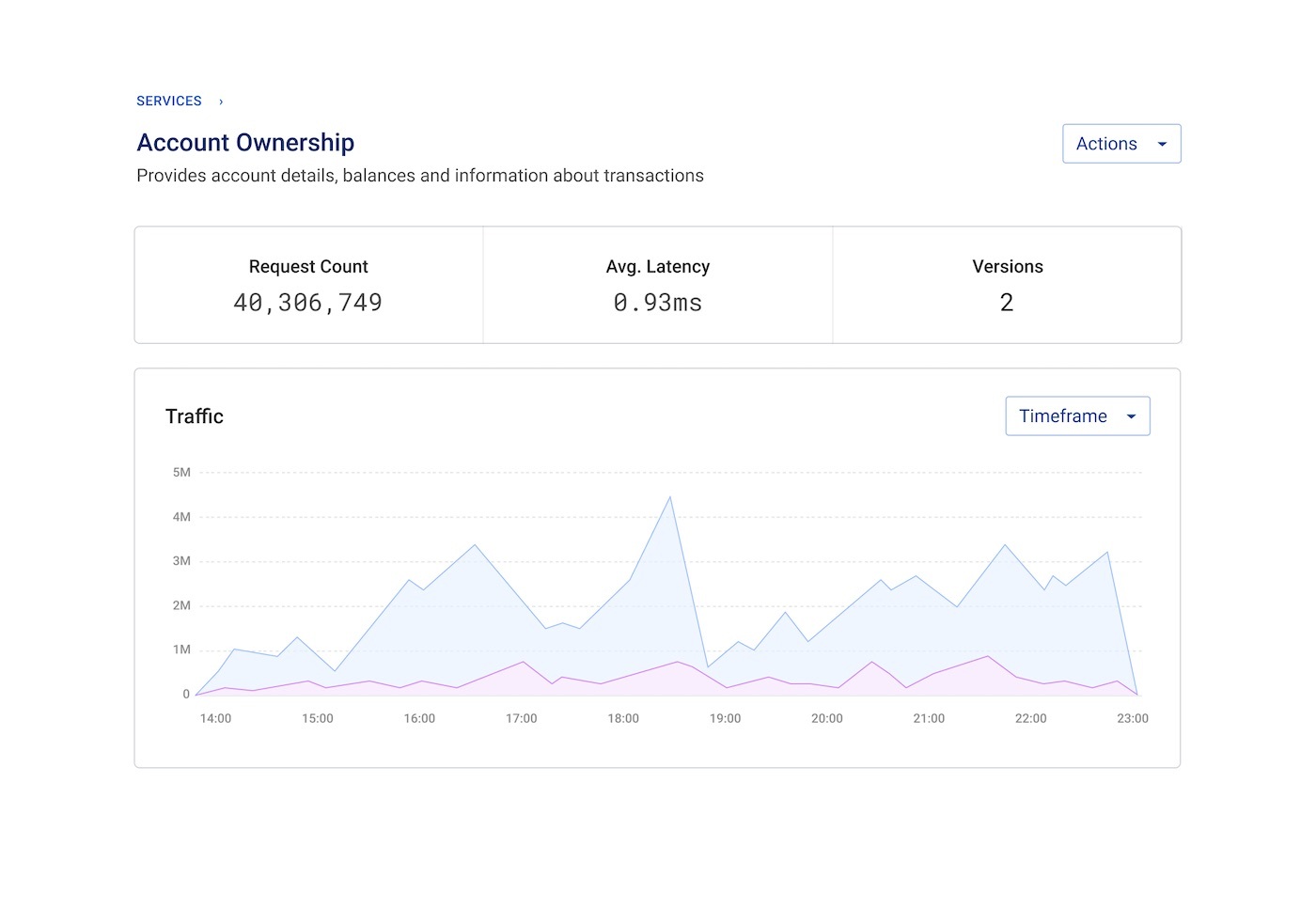Click the 5M y-axis label
This screenshot has height=908, width=1316.
click(x=181, y=473)
